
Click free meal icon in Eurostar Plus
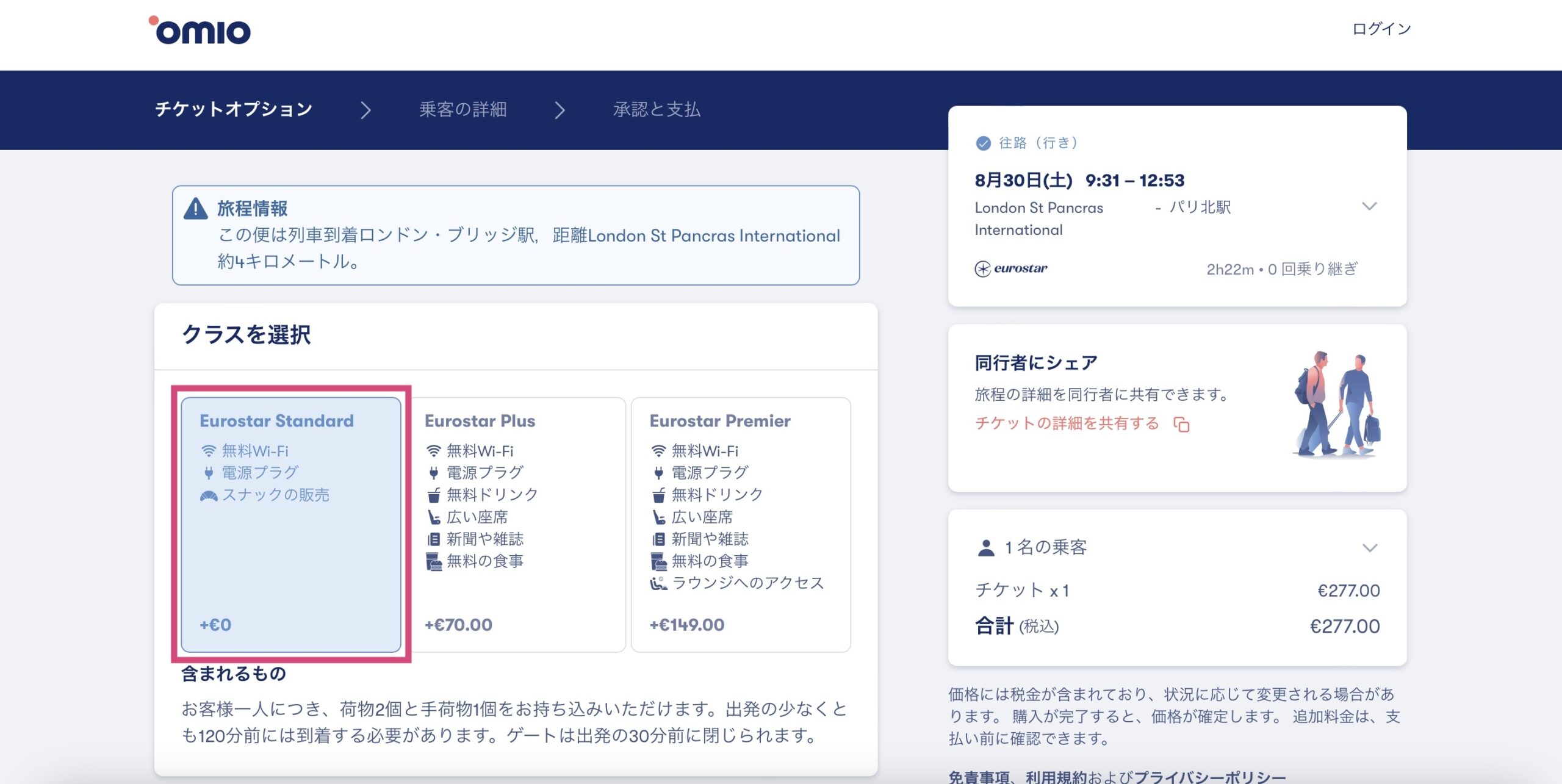433,561
